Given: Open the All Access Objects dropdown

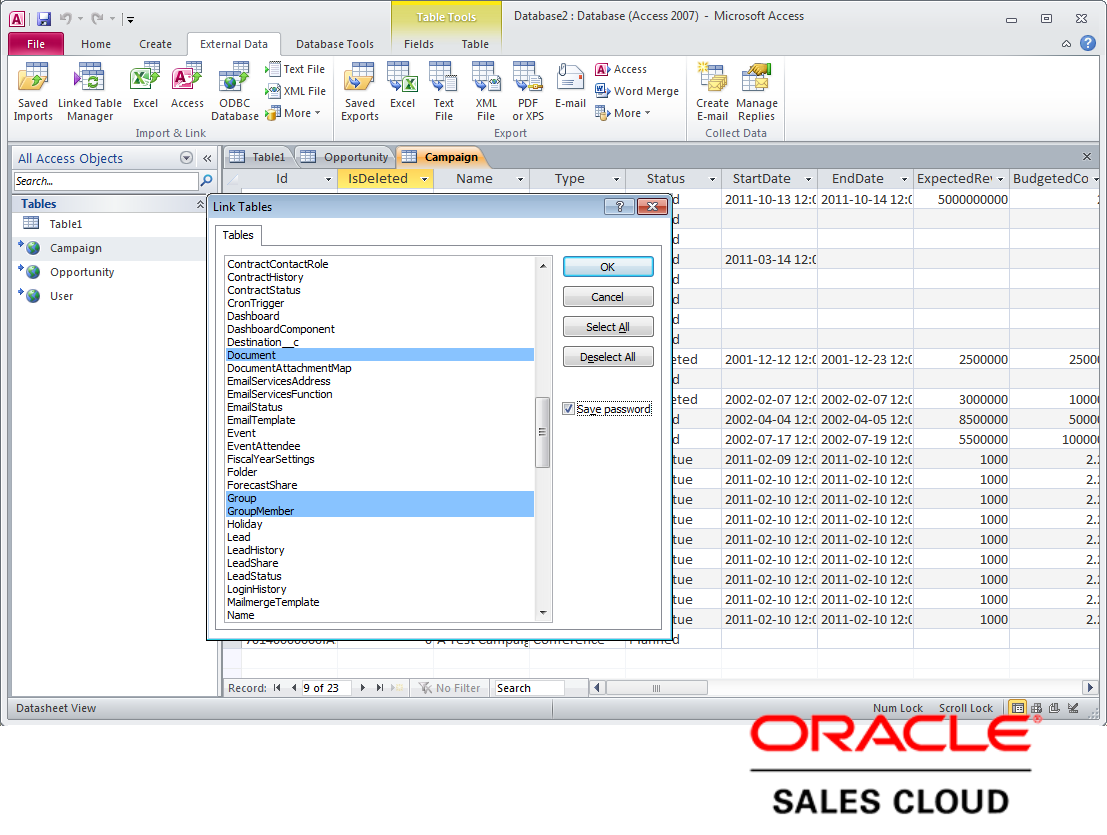Looking at the screenshot, I should click(x=186, y=158).
